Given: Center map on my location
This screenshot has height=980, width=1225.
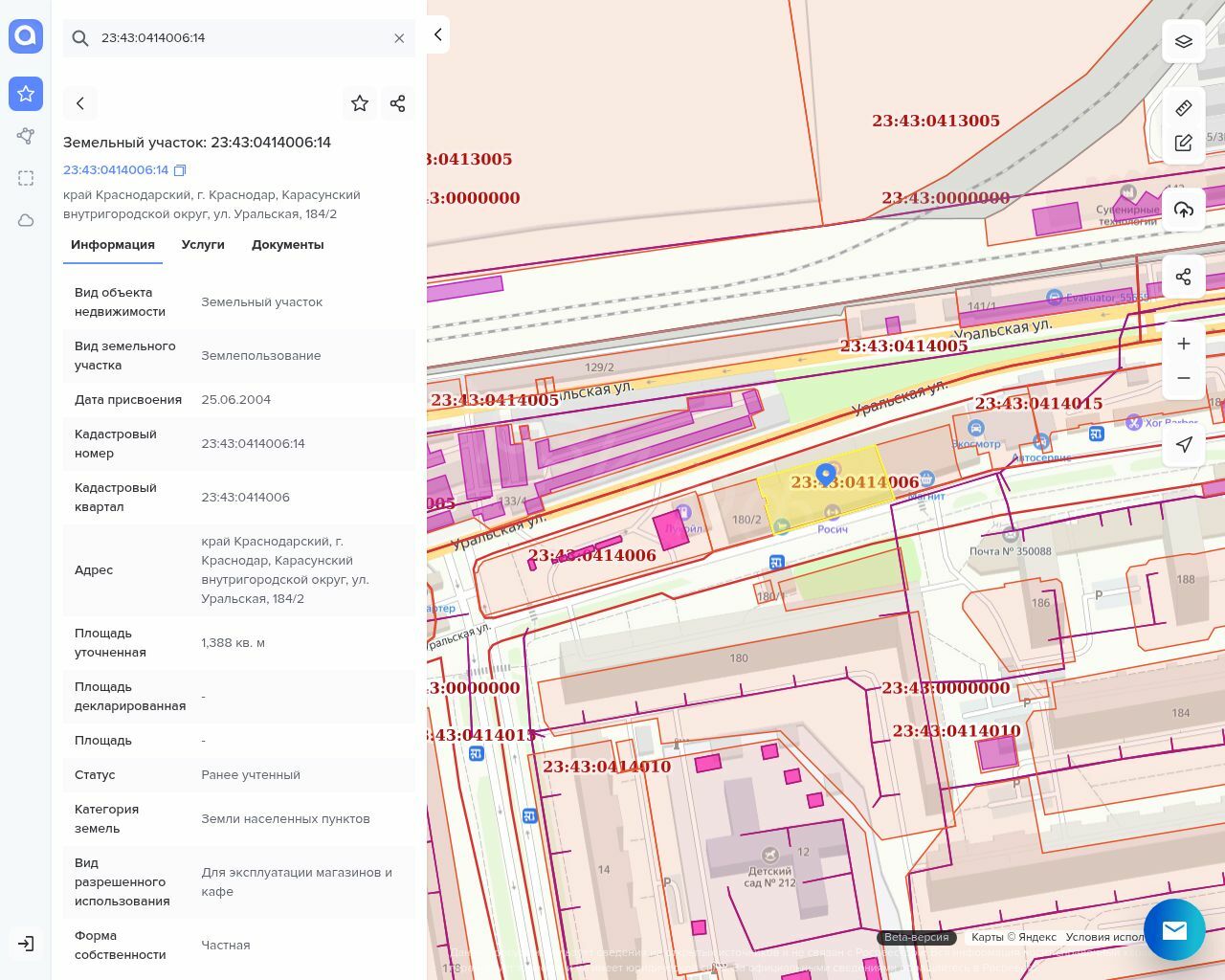Looking at the screenshot, I should point(1183,445).
